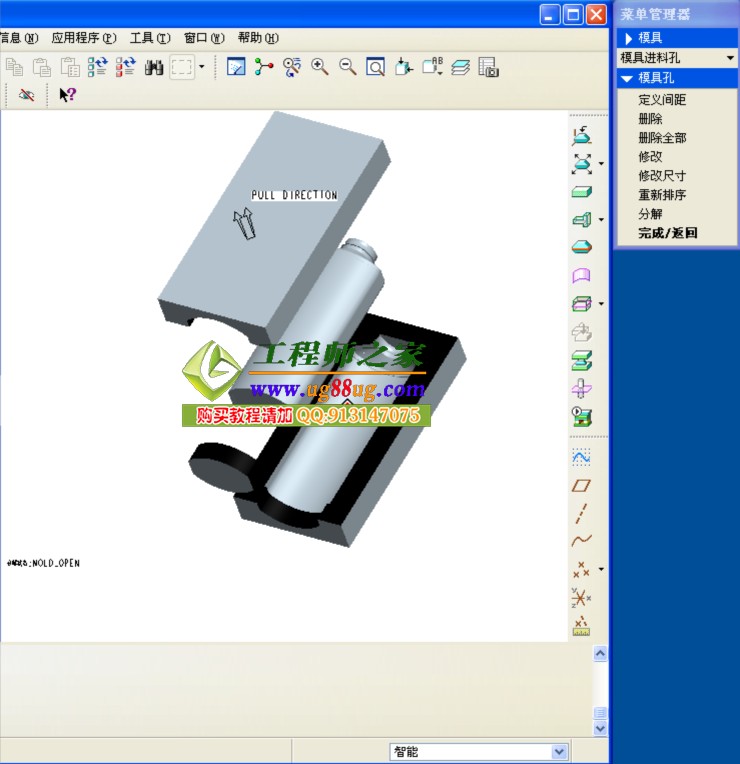Select 删除全部 in menu manager
Viewport: 740px width, 764px height.
662,138
